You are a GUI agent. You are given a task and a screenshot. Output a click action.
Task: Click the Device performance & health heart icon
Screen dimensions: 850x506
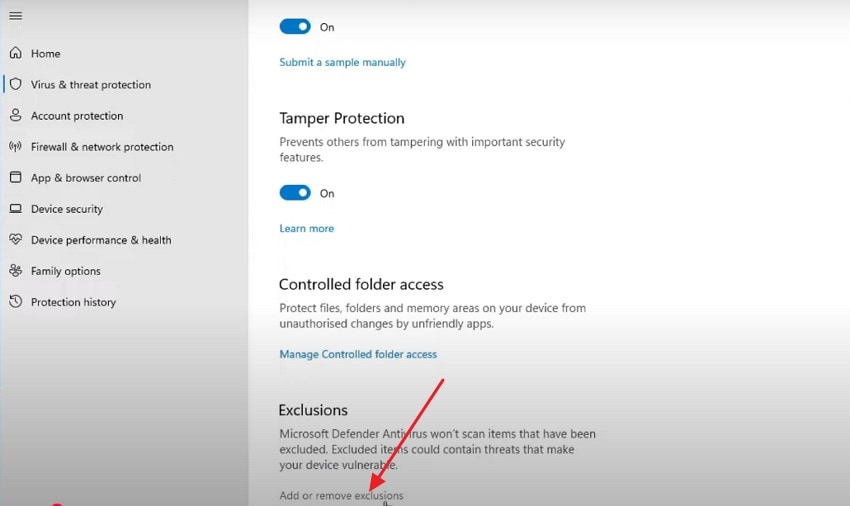(x=15, y=240)
